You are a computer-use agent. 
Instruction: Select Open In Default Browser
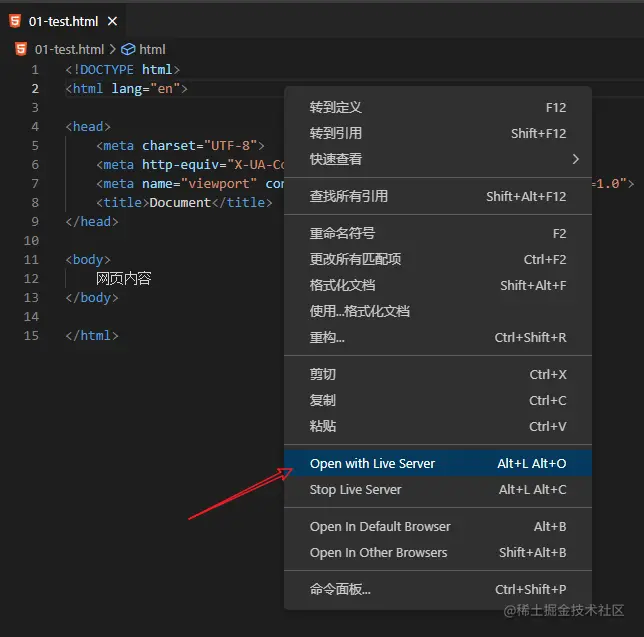(438, 526)
